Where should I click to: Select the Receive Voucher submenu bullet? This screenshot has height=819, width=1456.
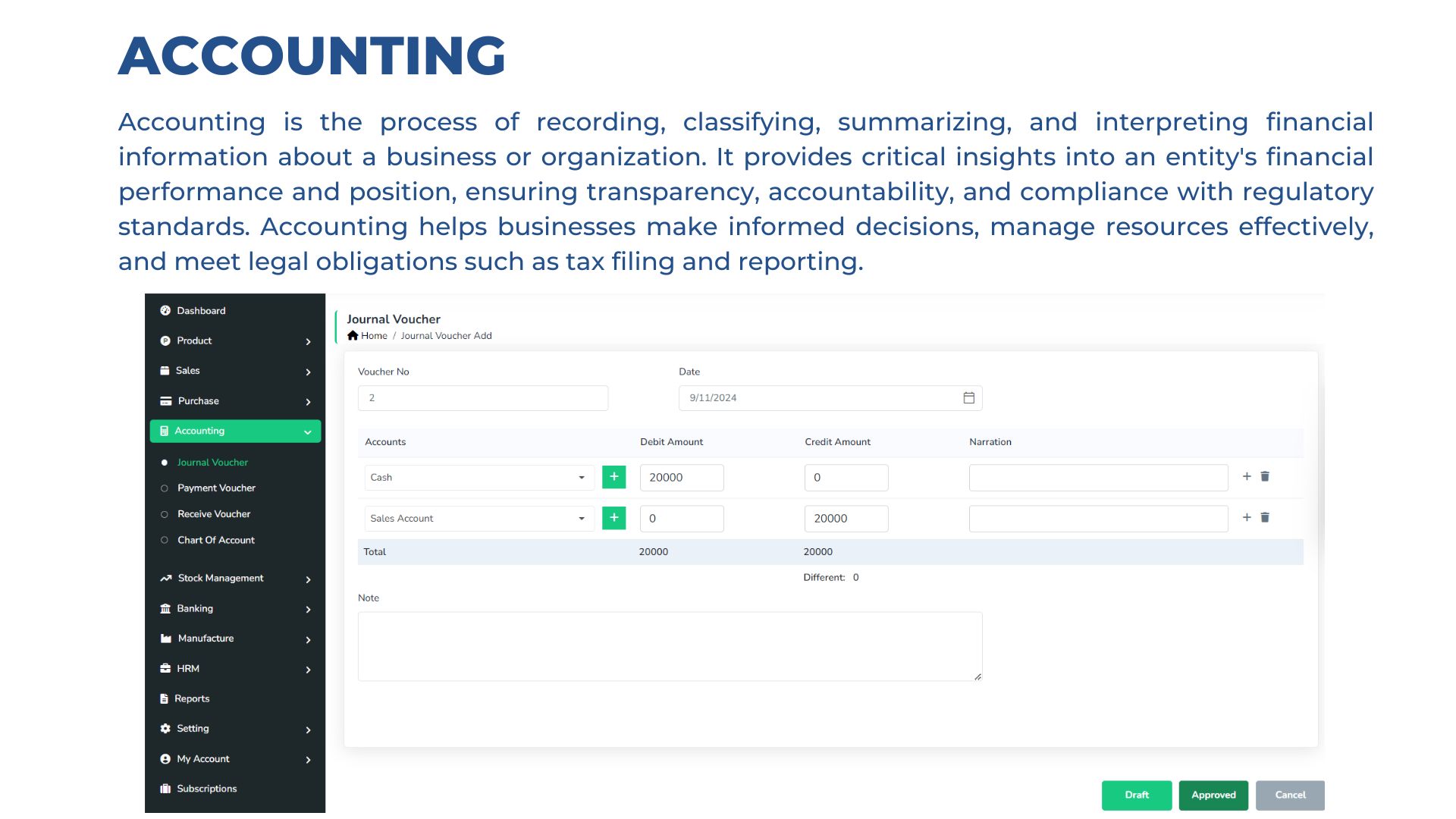(x=165, y=514)
